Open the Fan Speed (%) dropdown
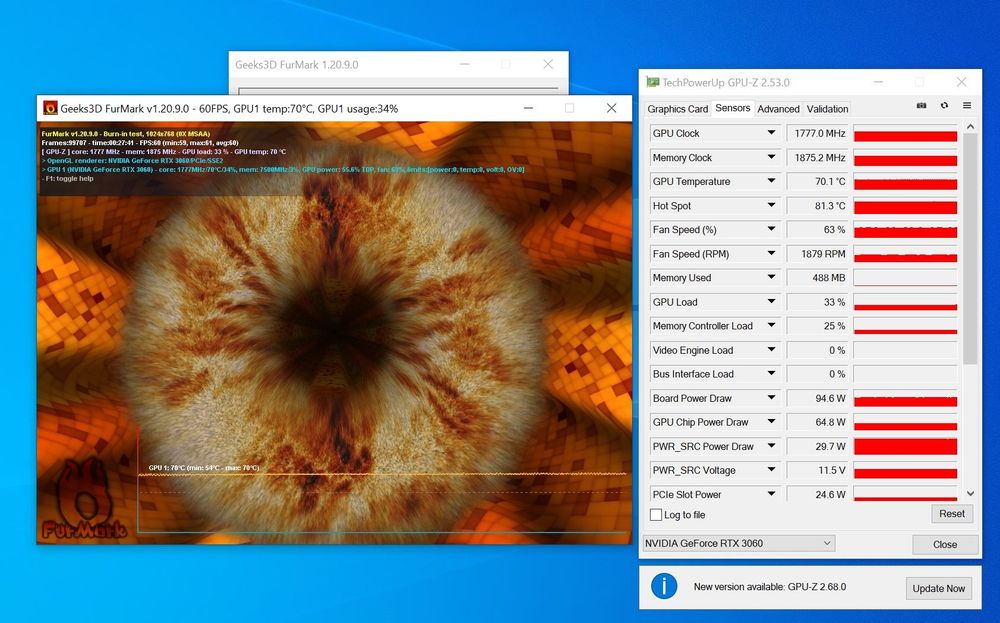The height and width of the screenshot is (623, 1000). pyautogui.click(x=771, y=229)
